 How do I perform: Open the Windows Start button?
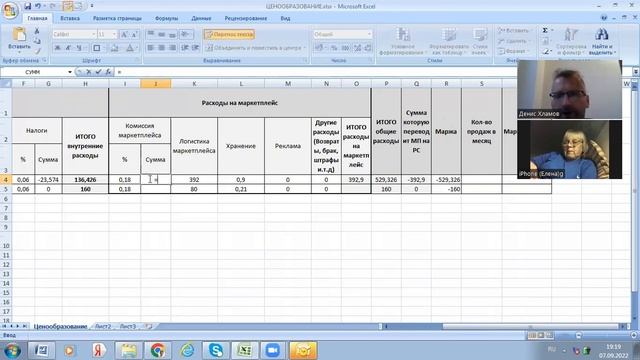click(x=12, y=351)
